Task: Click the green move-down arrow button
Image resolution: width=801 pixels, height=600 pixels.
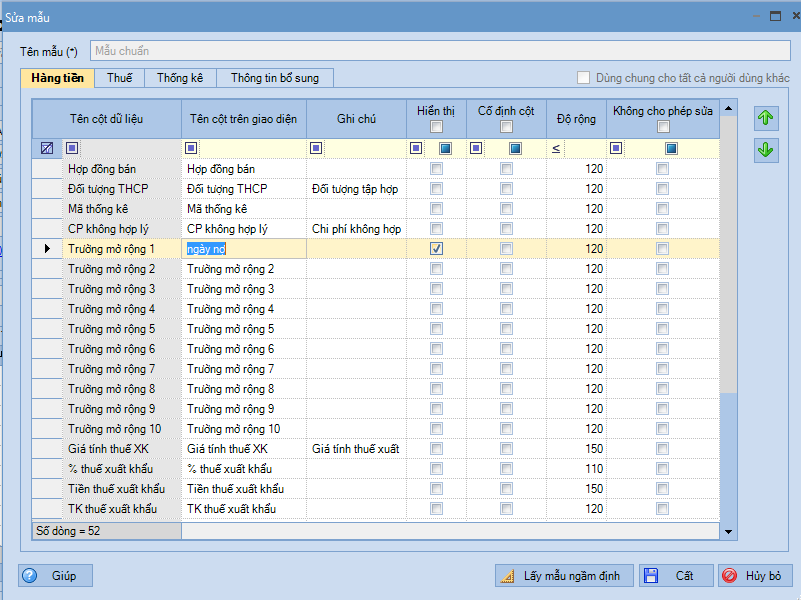Action: tap(766, 151)
